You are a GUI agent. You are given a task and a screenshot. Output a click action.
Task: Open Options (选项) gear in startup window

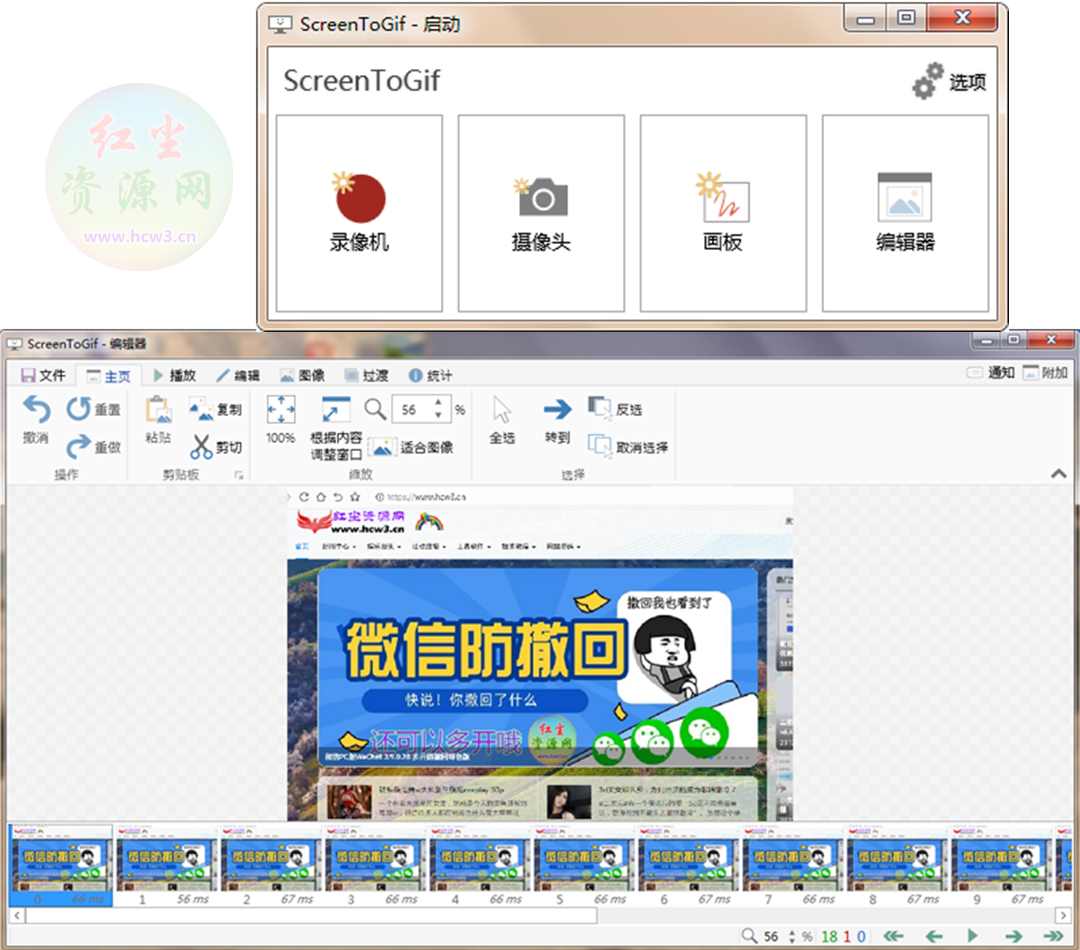[x=948, y=81]
